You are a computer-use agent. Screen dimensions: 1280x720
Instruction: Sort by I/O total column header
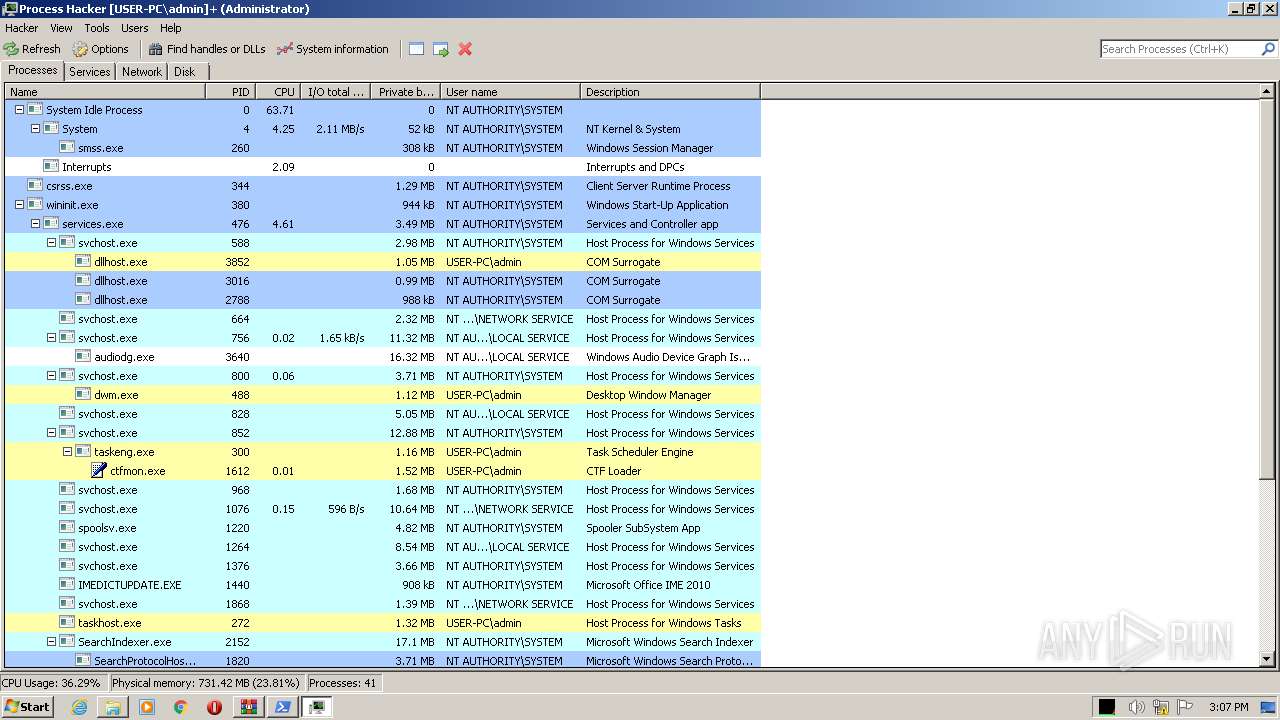[336, 92]
